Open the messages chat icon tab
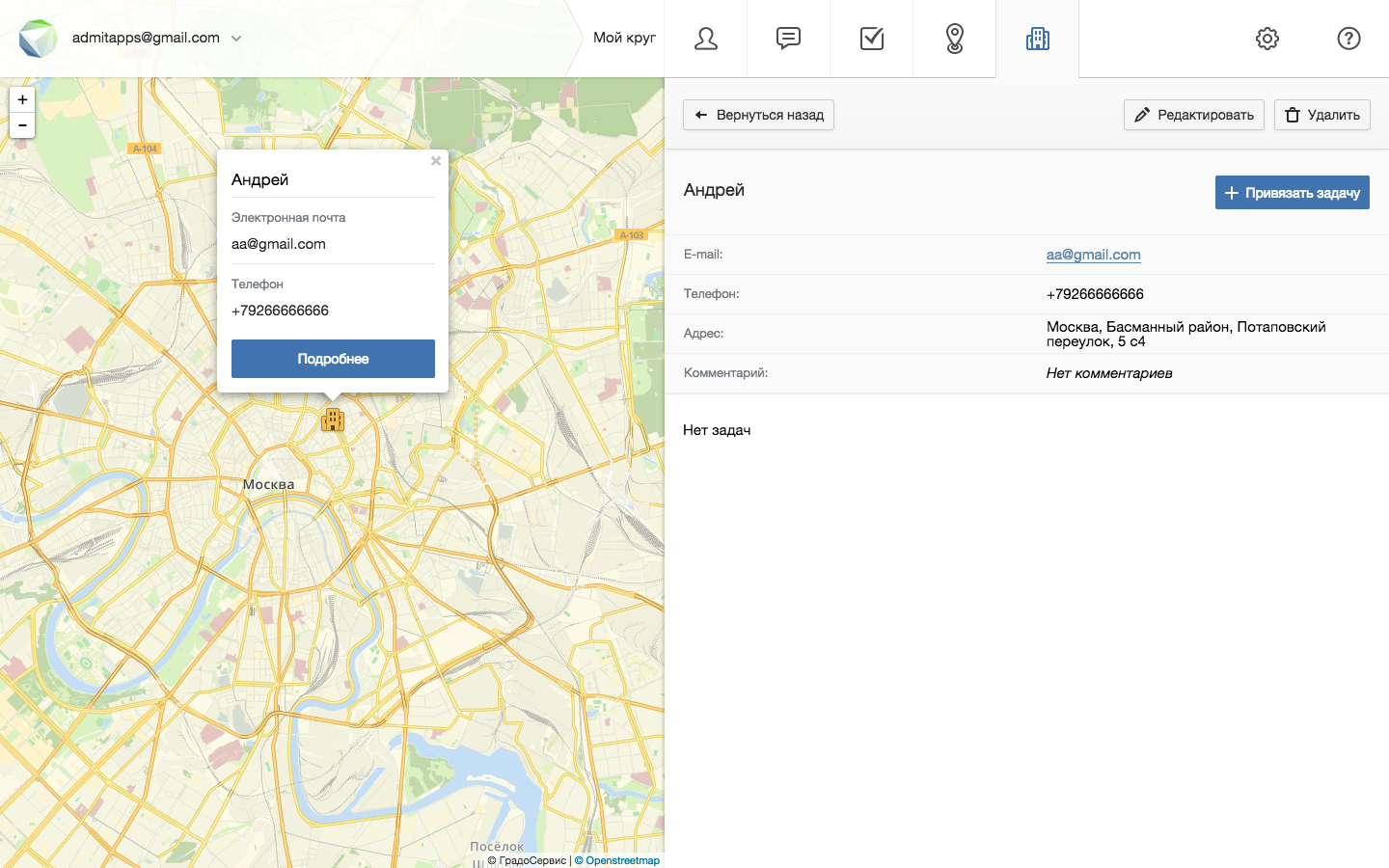 788,39
